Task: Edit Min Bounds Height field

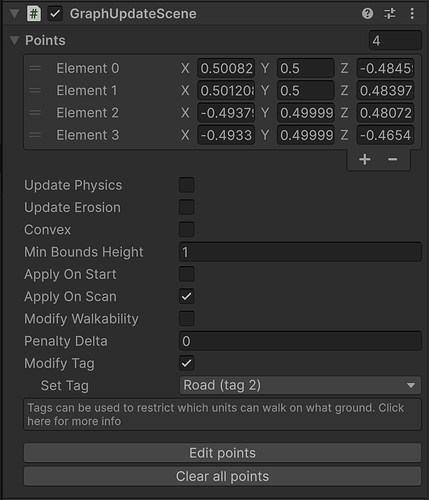Action: pos(300,252)
